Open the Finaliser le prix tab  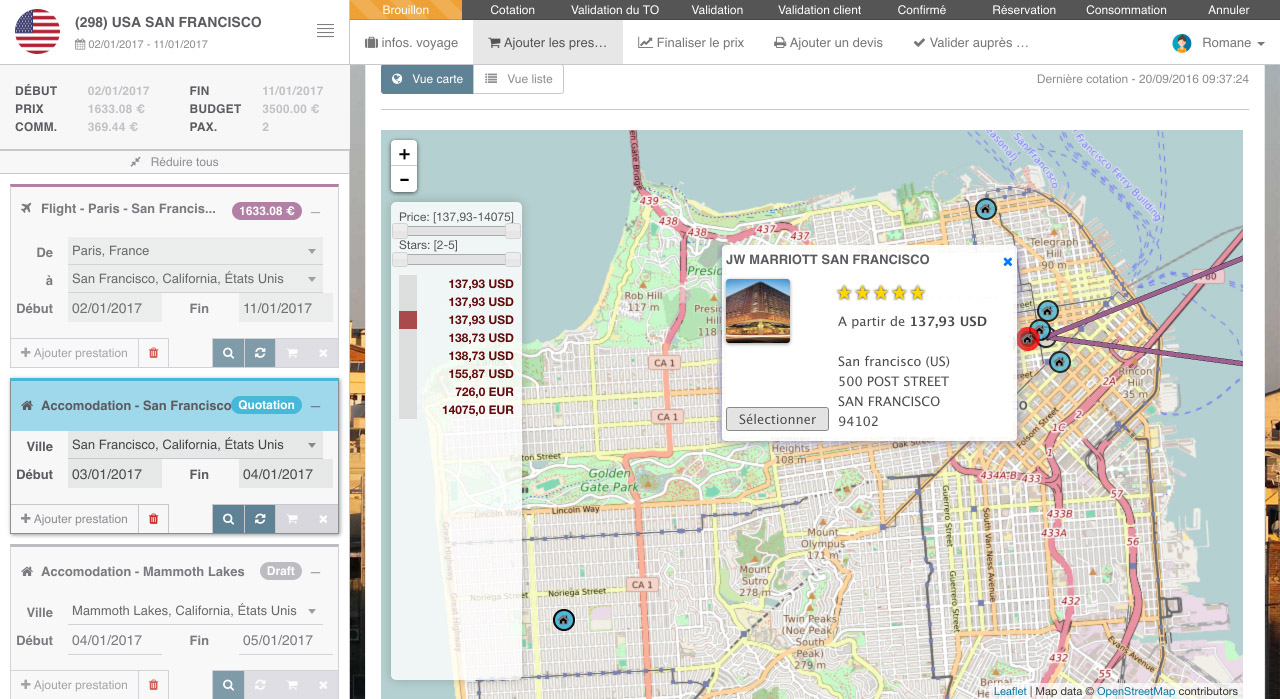tap(691, 43)
